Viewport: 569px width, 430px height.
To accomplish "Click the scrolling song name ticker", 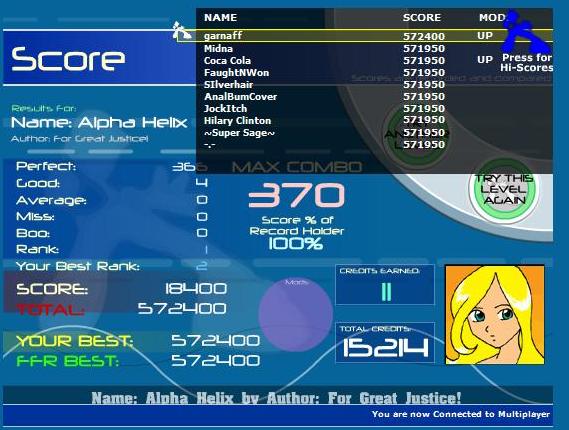I will coord(276,398).
